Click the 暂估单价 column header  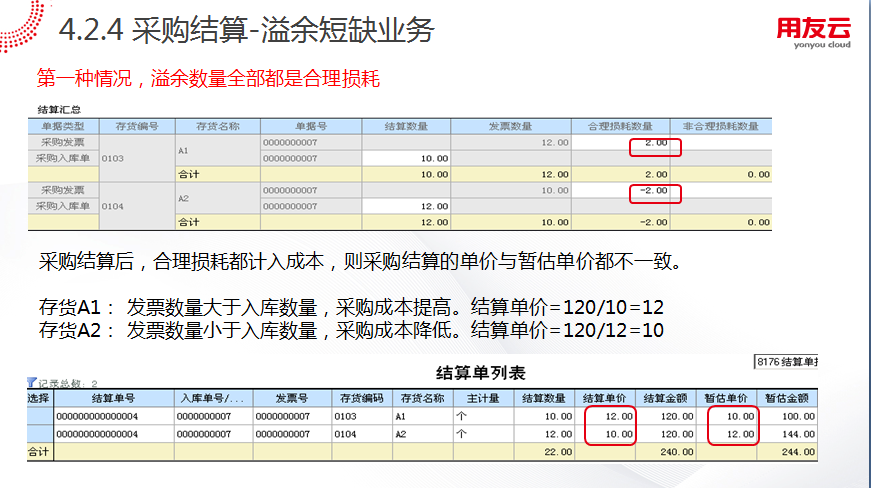pos(727,398)
